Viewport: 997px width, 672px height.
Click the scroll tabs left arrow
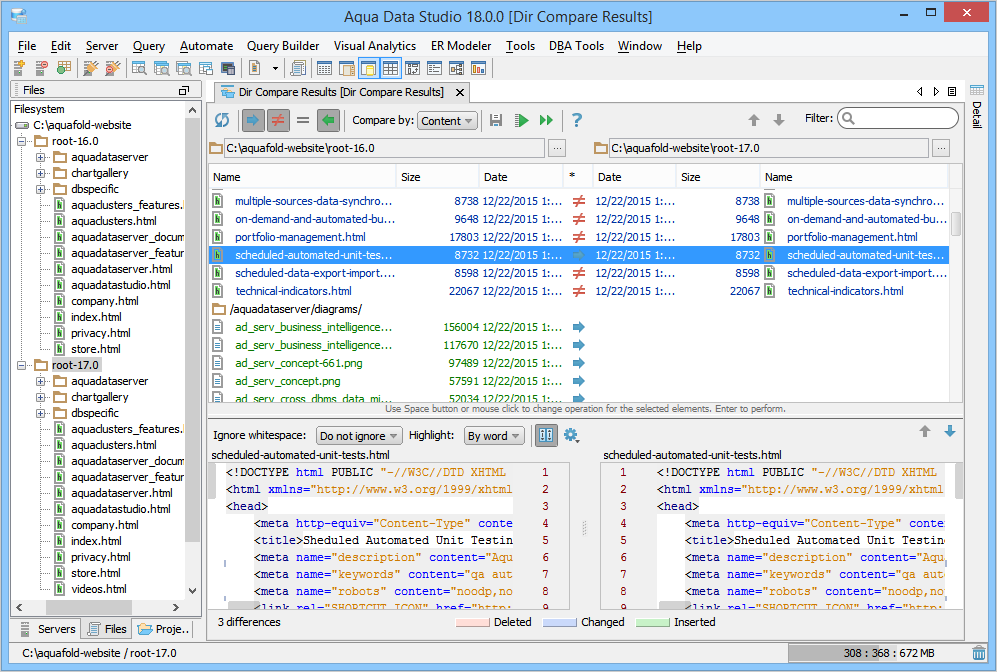[919, 92]
